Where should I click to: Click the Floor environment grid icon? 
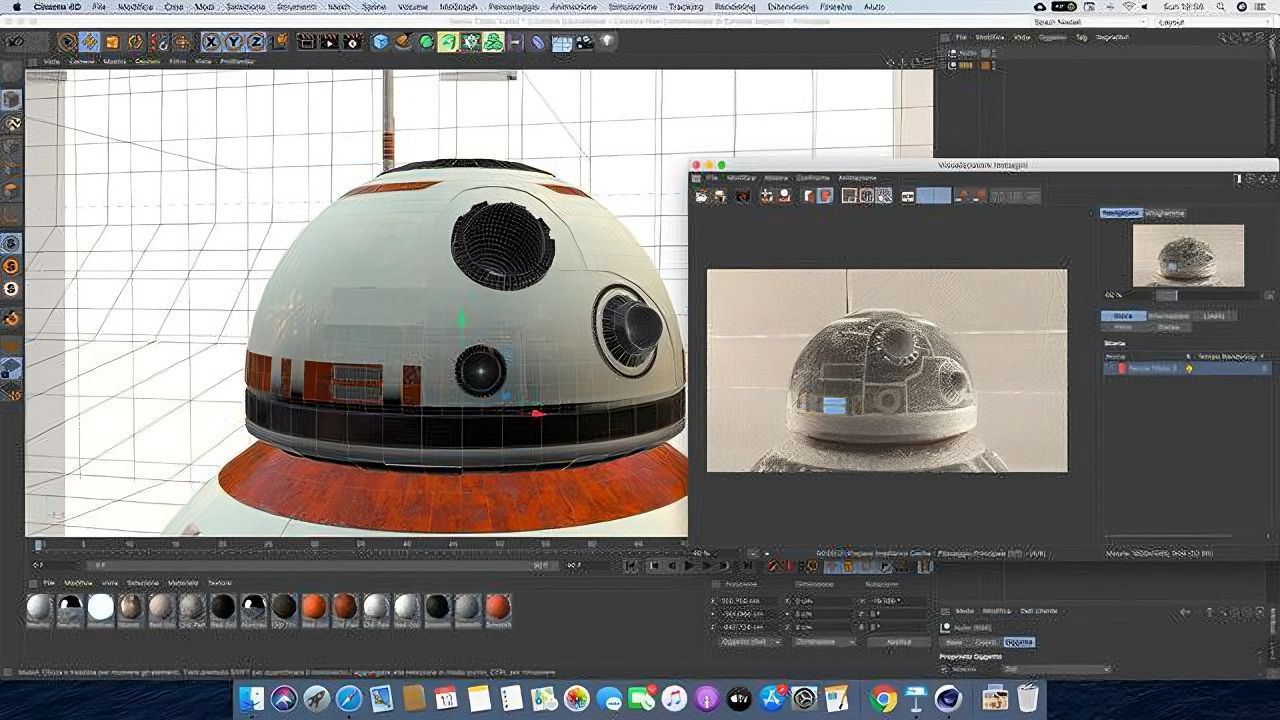click(x=562, y=42)
